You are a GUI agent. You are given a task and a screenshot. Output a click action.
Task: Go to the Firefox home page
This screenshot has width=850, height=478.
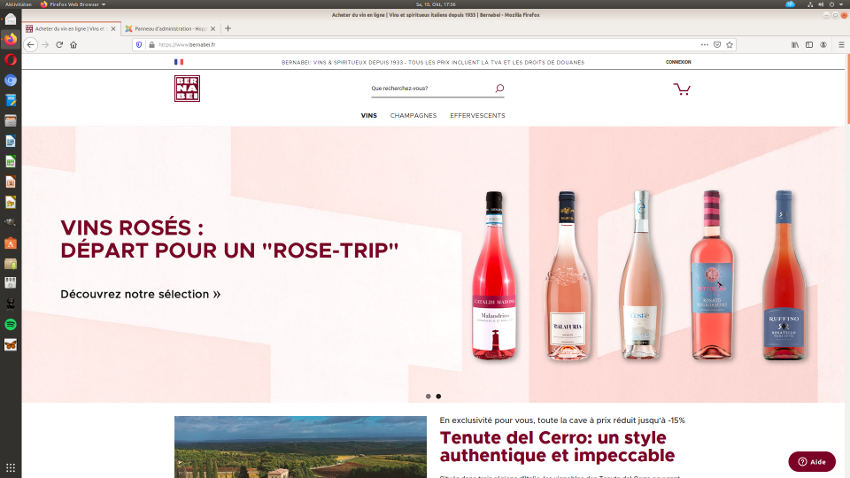(x=74, y=45)
